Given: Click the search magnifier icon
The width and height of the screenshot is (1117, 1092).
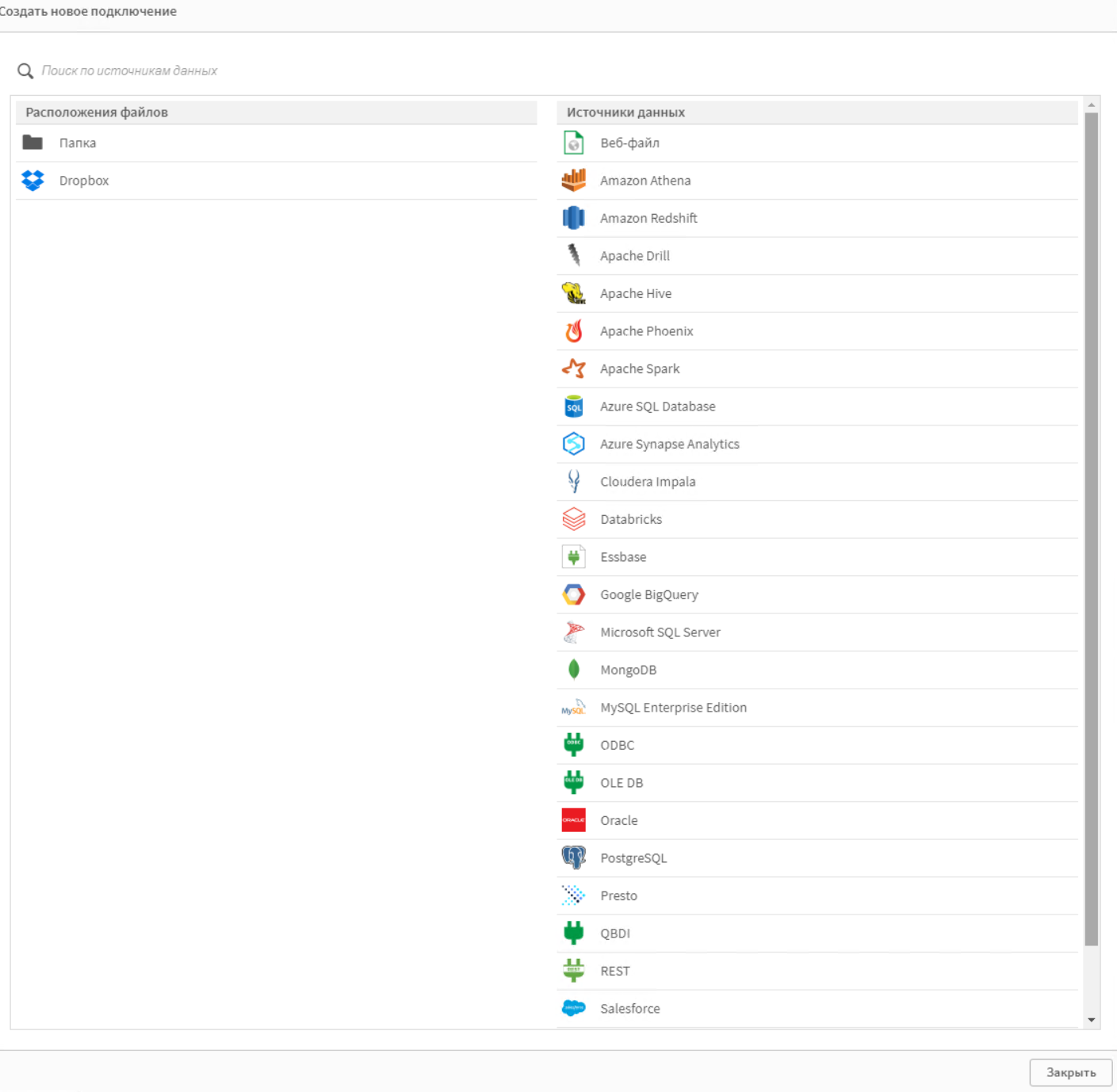Looking at the screenshot, I should pos(25,71).
